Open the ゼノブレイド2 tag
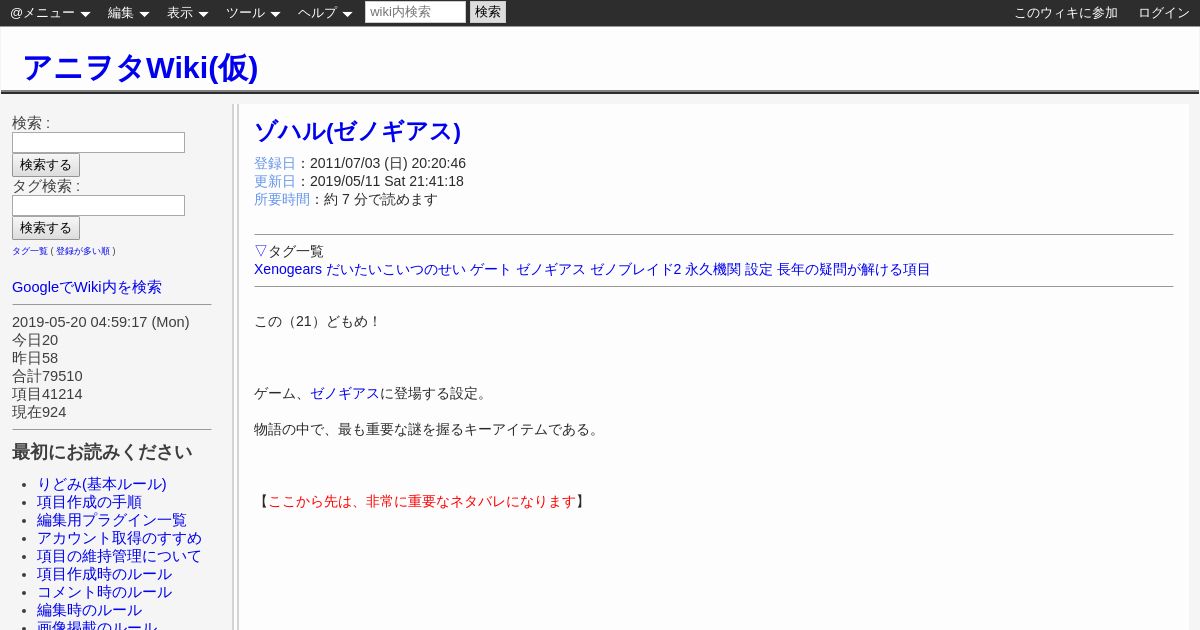Screen dimensions: 1200x630 point(635,269)
